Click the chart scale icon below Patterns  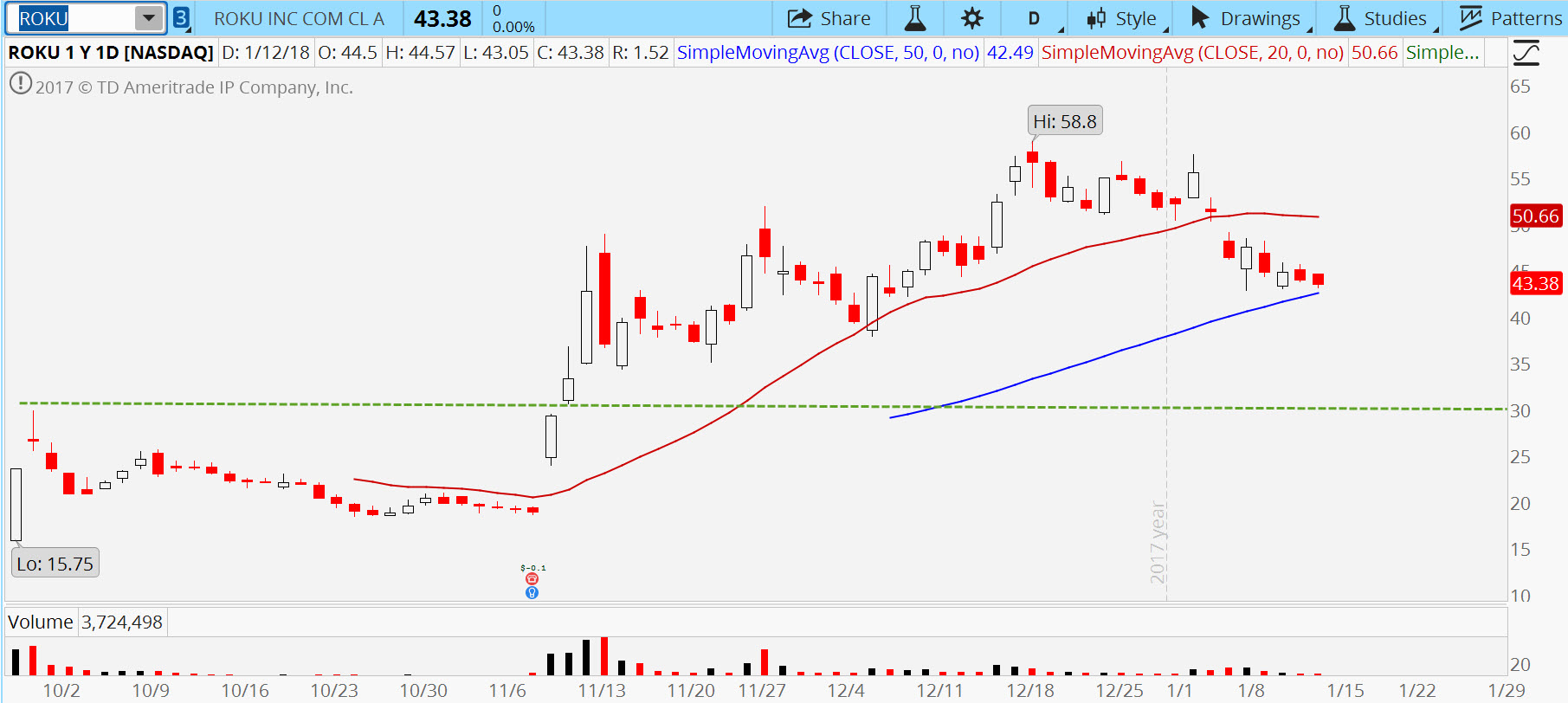(1526, 53)
